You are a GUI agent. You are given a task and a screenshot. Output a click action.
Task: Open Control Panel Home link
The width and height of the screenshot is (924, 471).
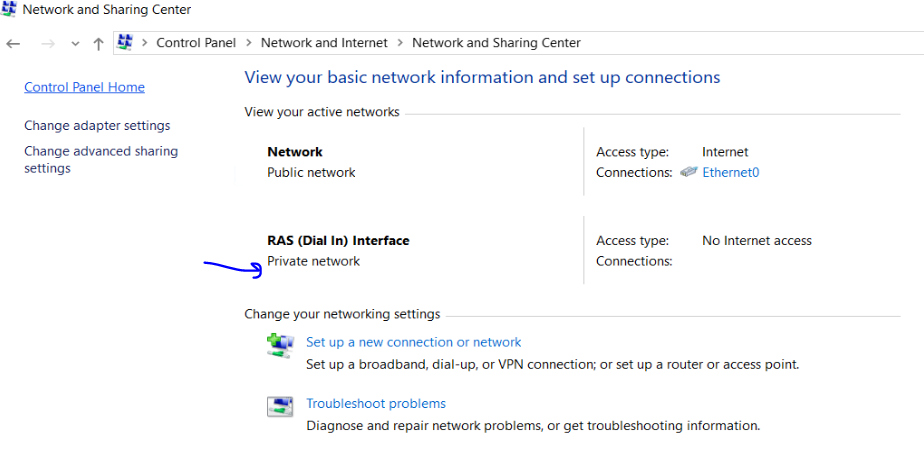pyautogui.click(x=84, y=87)
